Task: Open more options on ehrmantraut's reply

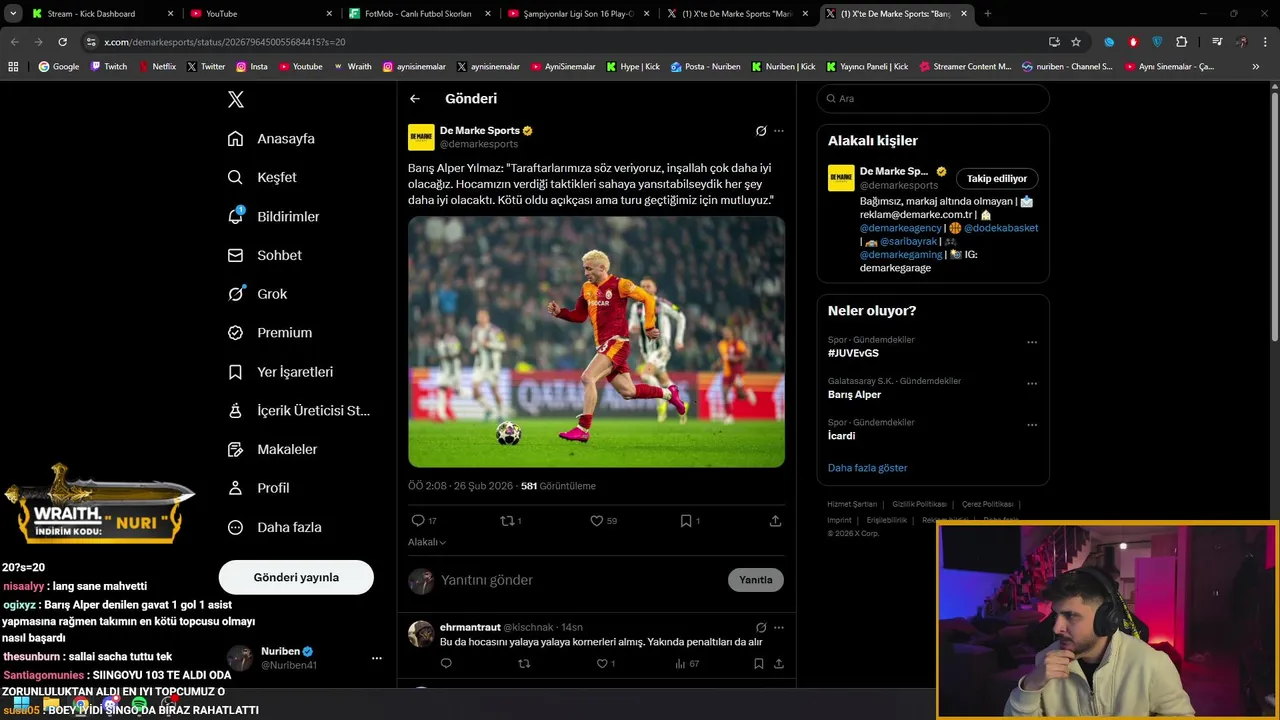Action: (779, 628)
